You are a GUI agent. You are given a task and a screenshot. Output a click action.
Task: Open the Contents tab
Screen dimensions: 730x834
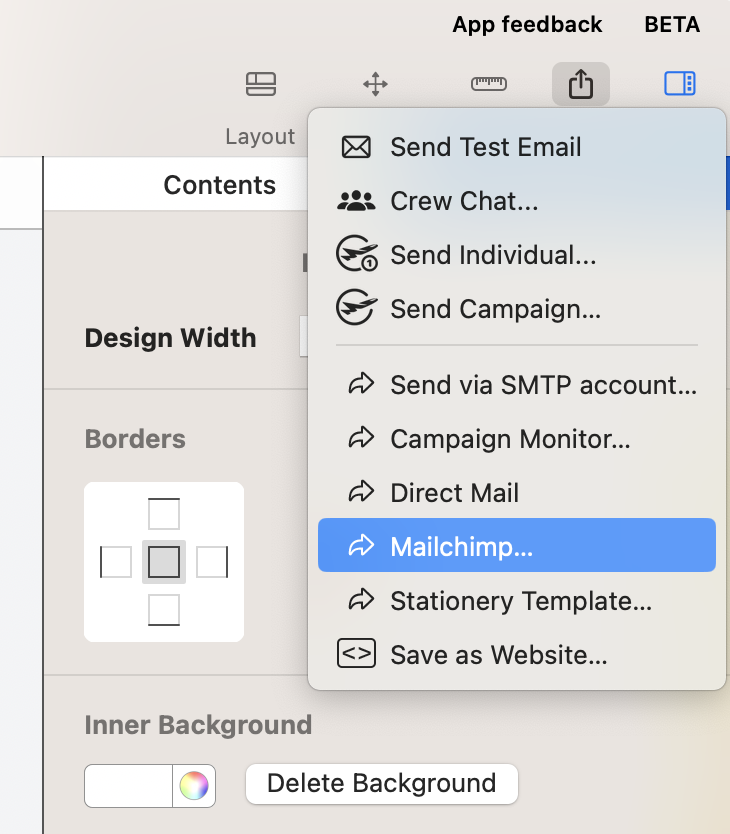pos(219,185)
